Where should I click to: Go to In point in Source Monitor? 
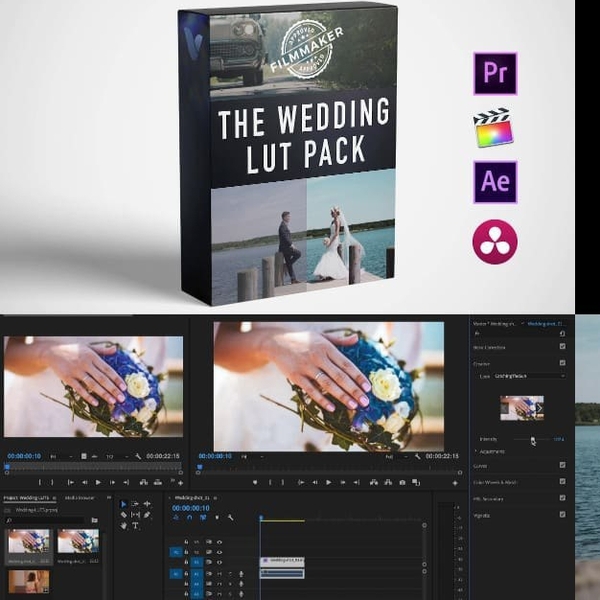70,483
